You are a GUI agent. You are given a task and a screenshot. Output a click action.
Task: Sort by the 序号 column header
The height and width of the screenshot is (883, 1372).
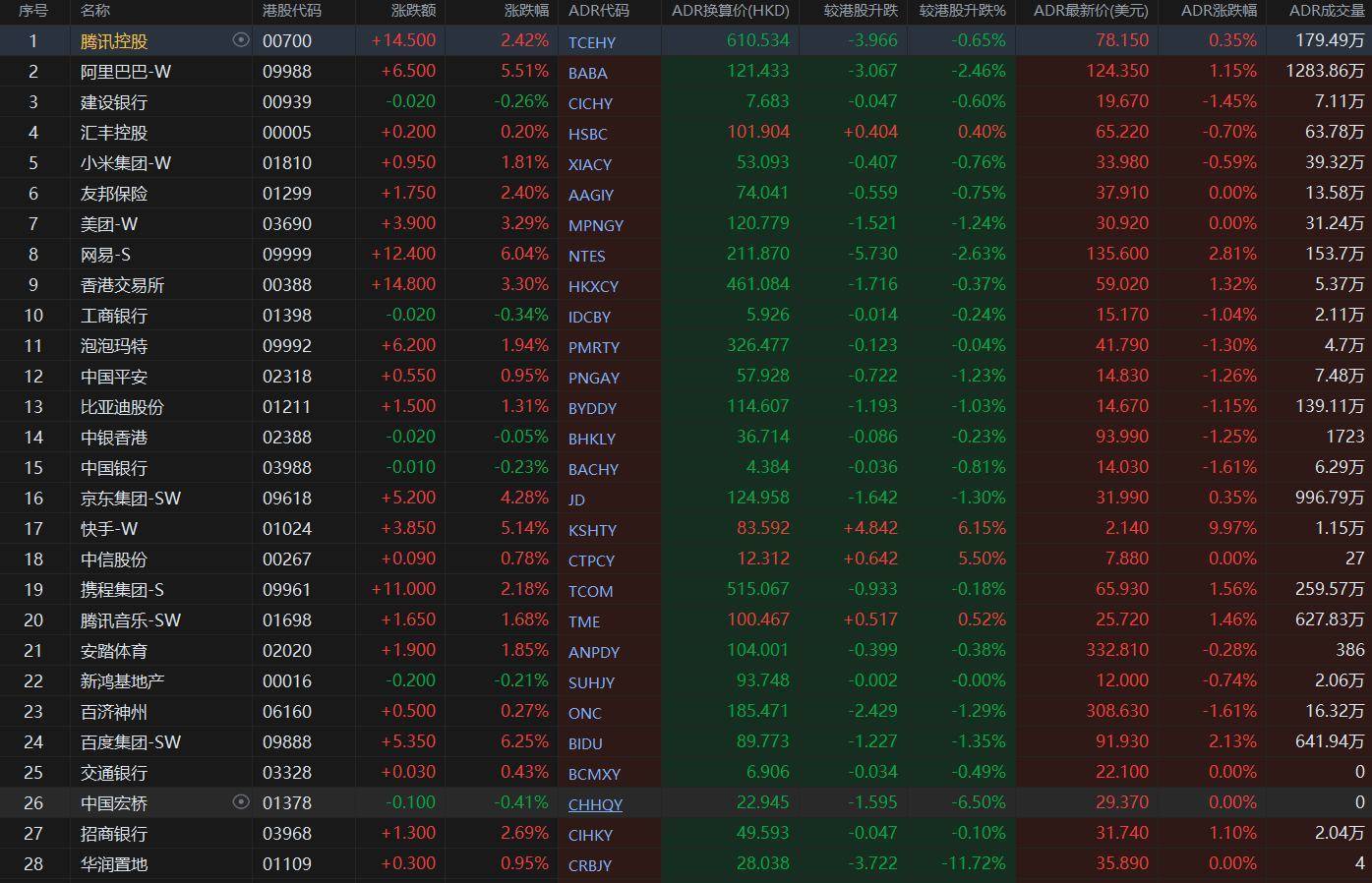tap(33, 11)
